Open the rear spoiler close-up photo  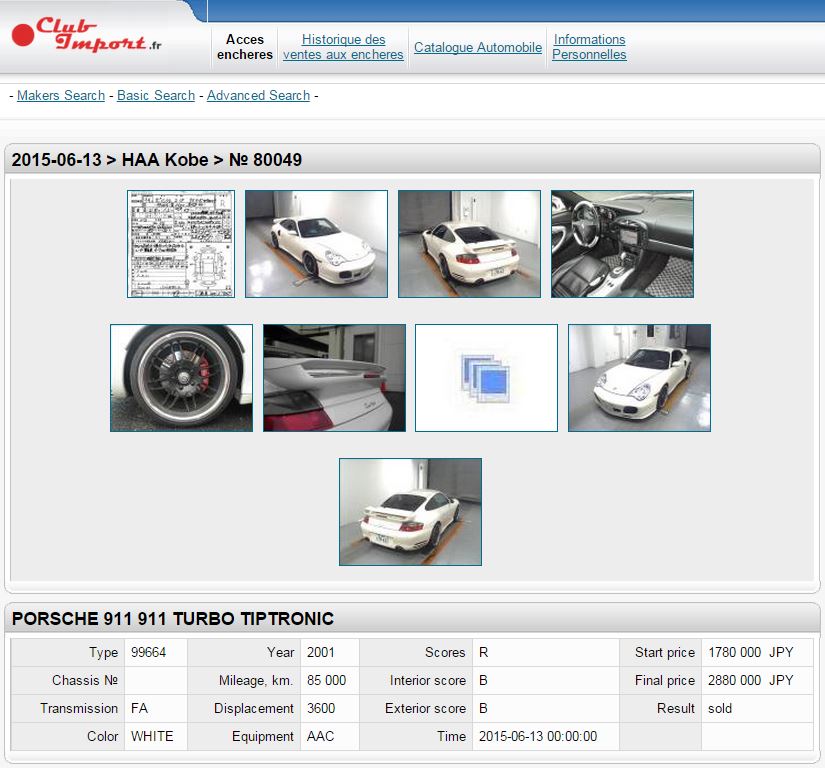pyautogui.click(x=334, y=378)
